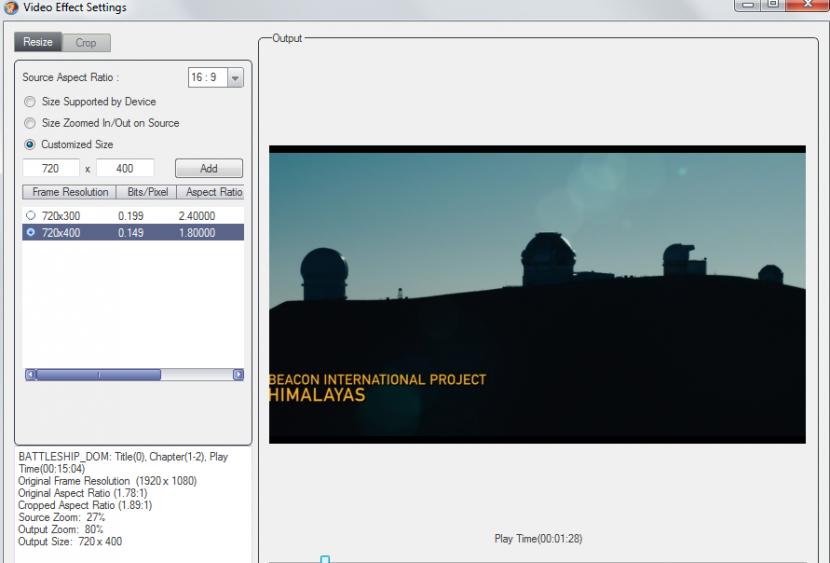Click the 0.199 bits/pixel value
Screen dimensions: 830x563
point(131,216)
